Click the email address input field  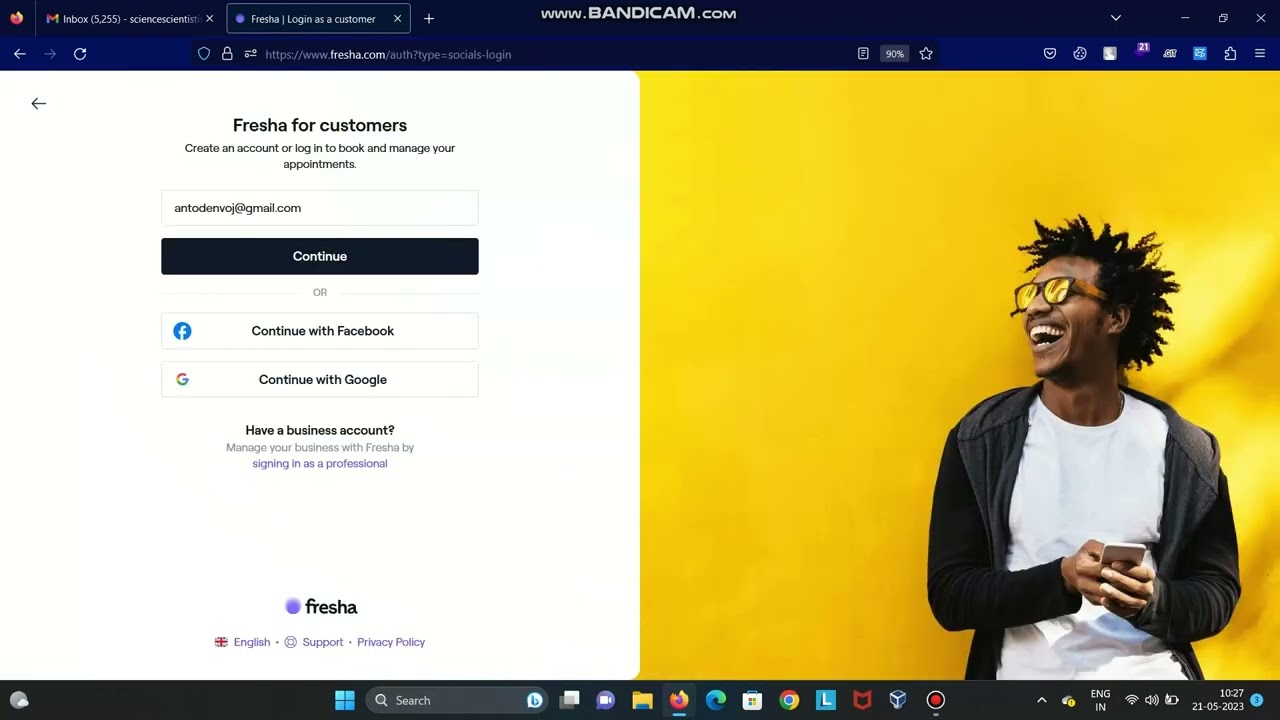pyautogui.click(x=320, y=208)
